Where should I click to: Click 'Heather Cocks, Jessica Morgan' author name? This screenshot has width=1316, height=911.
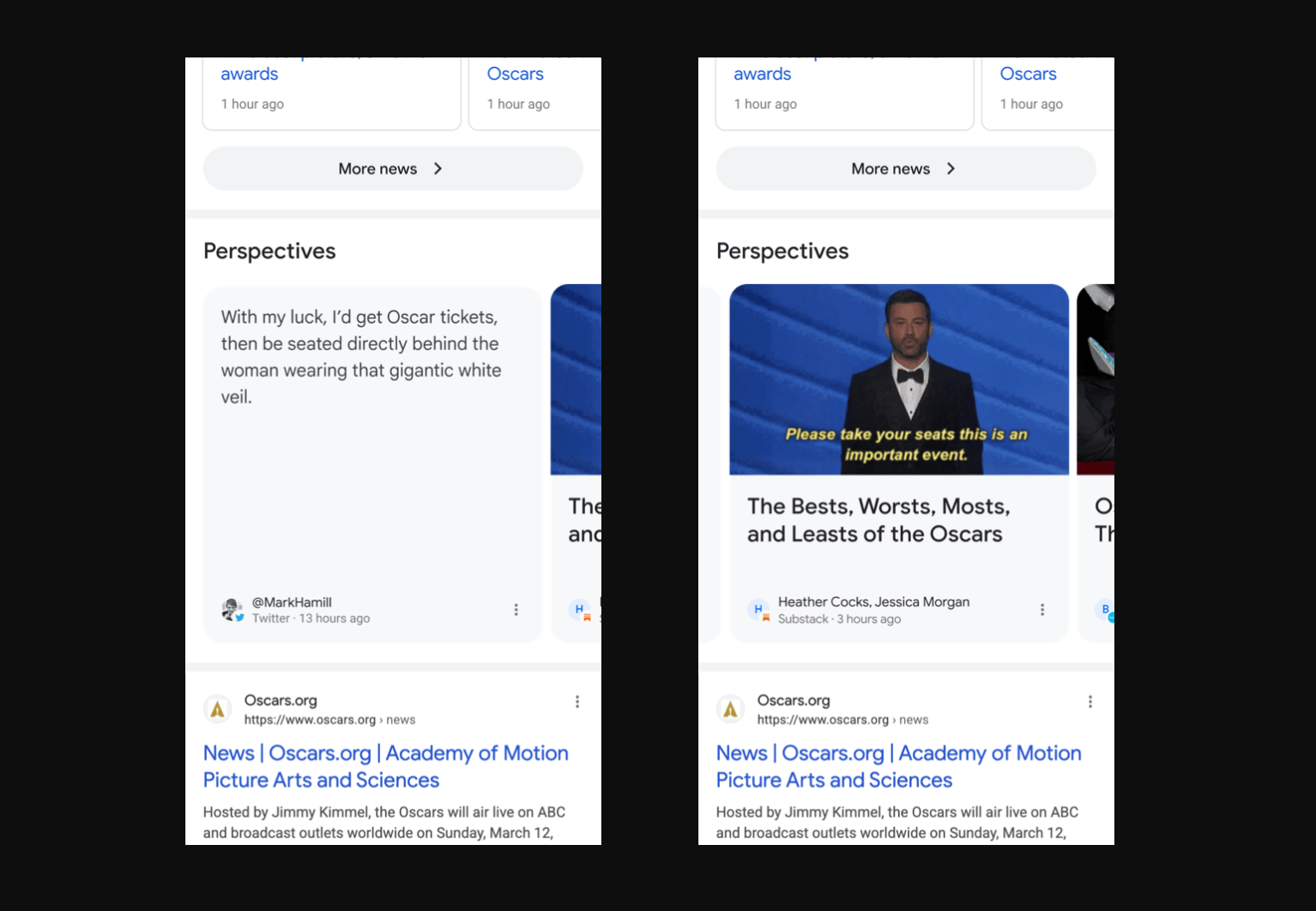(874, 602)
